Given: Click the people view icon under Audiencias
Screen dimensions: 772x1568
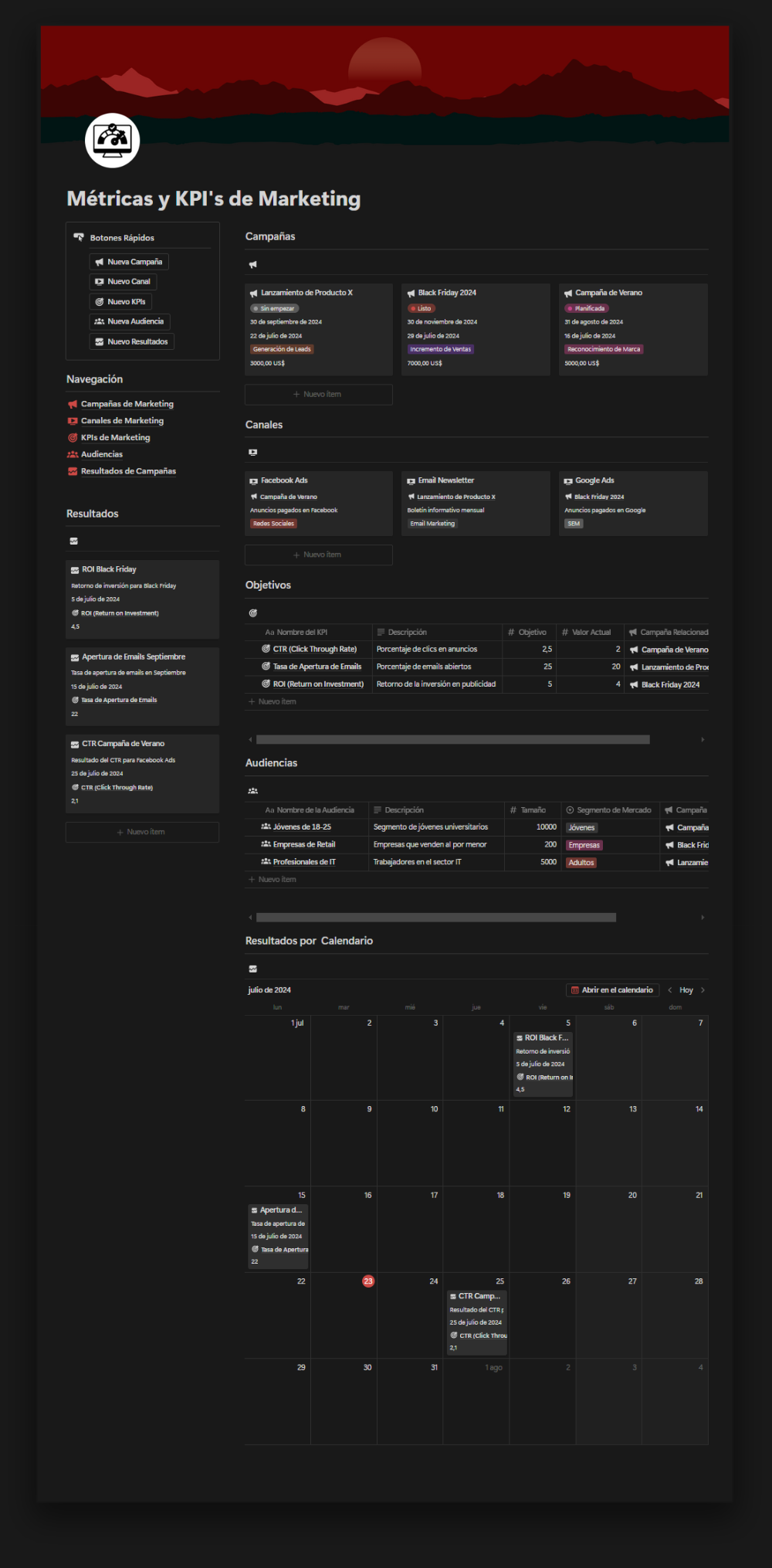Looking at the screenshot, I should point(252,791).
